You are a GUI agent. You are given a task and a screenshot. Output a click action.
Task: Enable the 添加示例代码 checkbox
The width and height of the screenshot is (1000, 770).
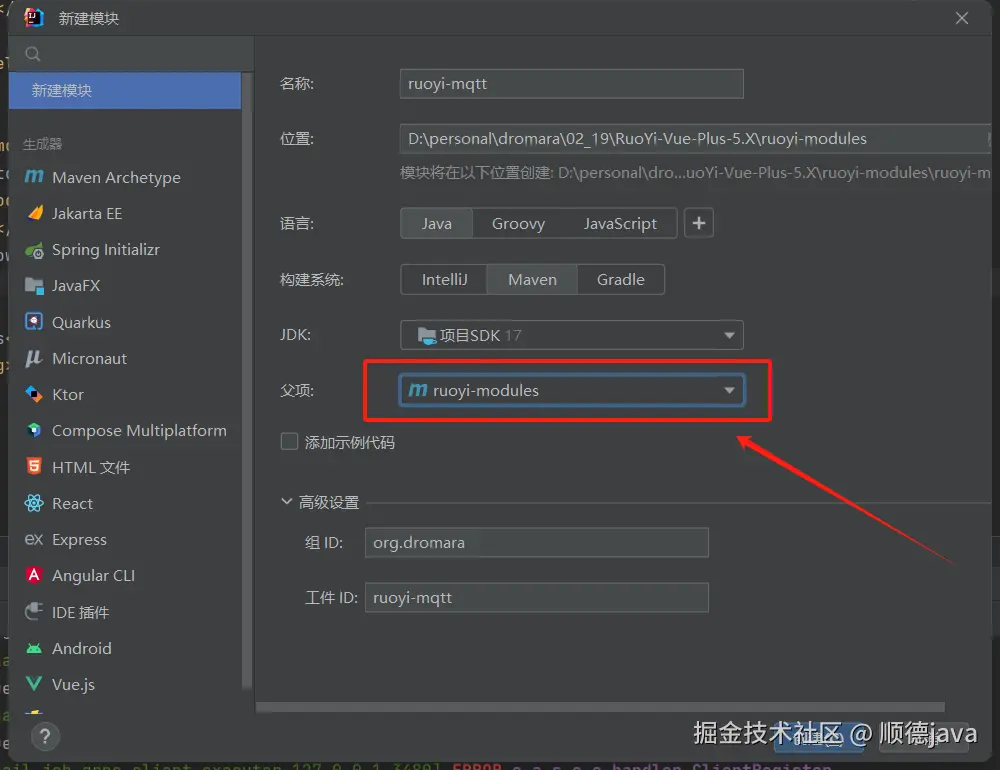290,441
